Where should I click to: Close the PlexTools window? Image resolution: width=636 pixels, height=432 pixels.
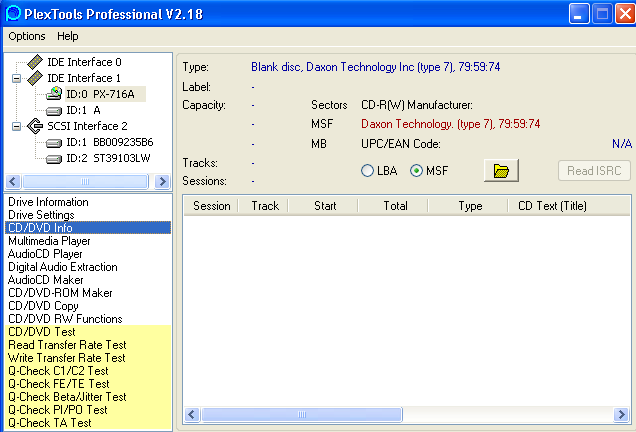tap(625, 14)
